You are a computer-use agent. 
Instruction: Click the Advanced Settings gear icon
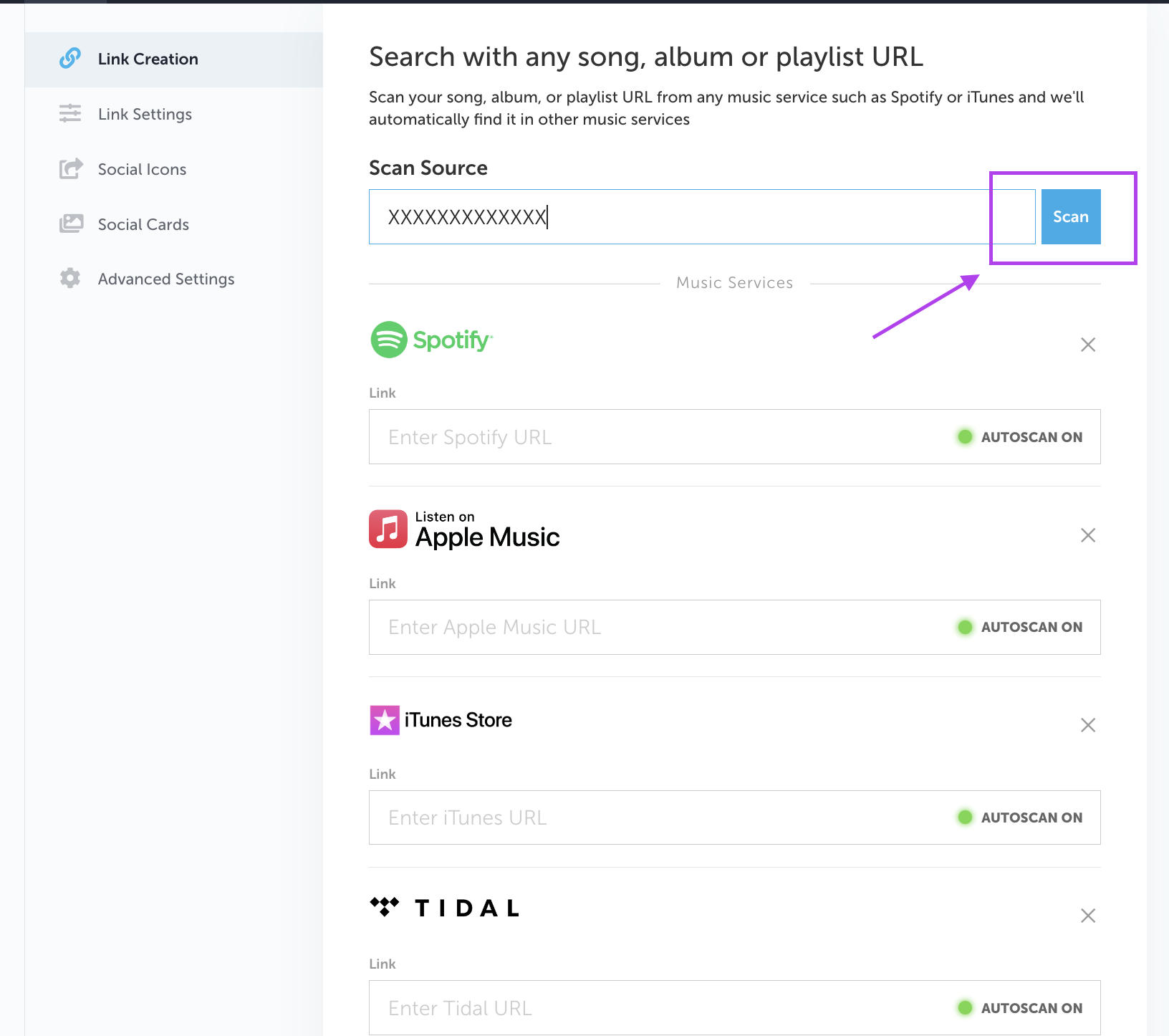[x=70, y=278]
